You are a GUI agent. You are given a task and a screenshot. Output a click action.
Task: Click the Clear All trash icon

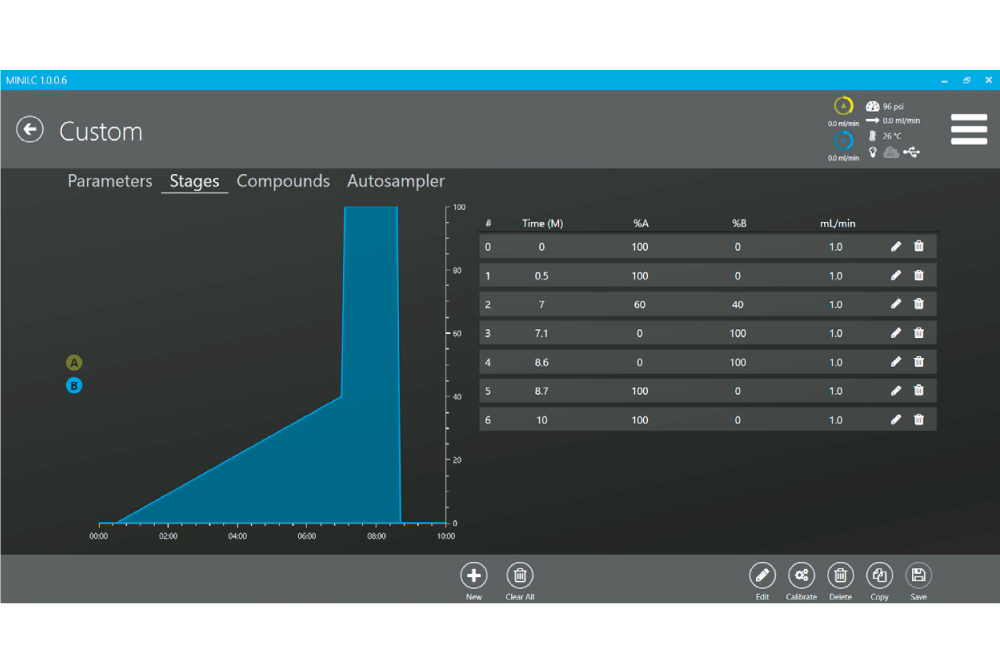coord(520,575)
